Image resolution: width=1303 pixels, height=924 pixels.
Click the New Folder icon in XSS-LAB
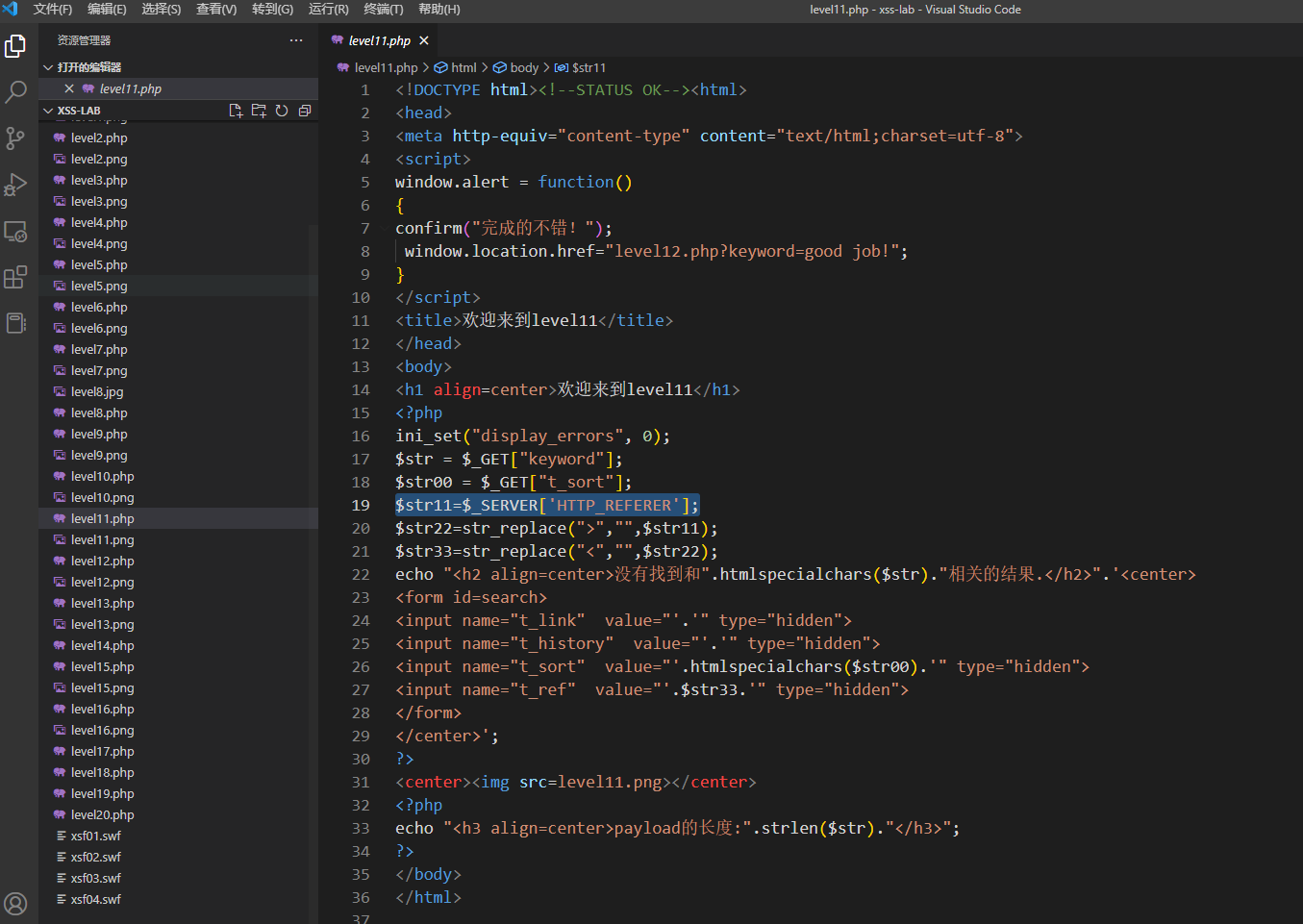259,111
